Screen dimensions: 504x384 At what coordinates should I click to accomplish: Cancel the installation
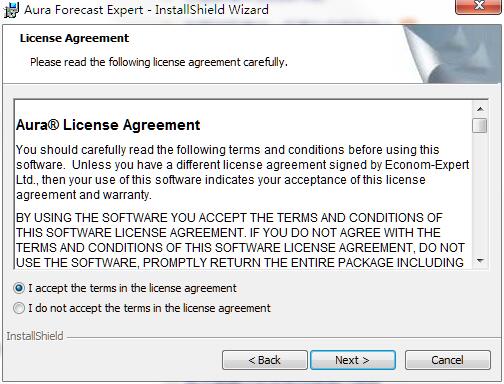click(448, 360)
